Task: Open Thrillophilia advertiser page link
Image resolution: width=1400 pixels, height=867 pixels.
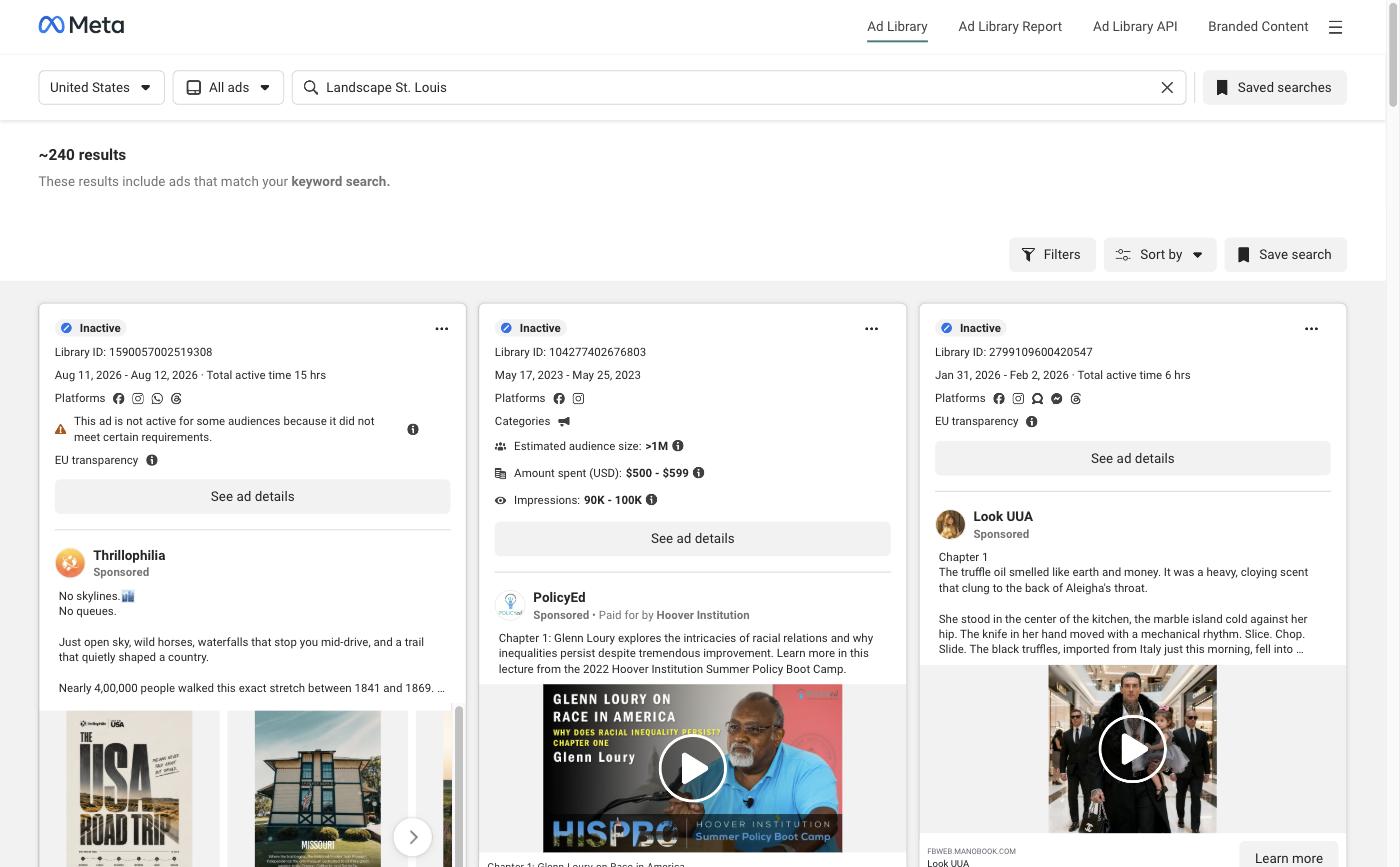Action: [129, 556]
